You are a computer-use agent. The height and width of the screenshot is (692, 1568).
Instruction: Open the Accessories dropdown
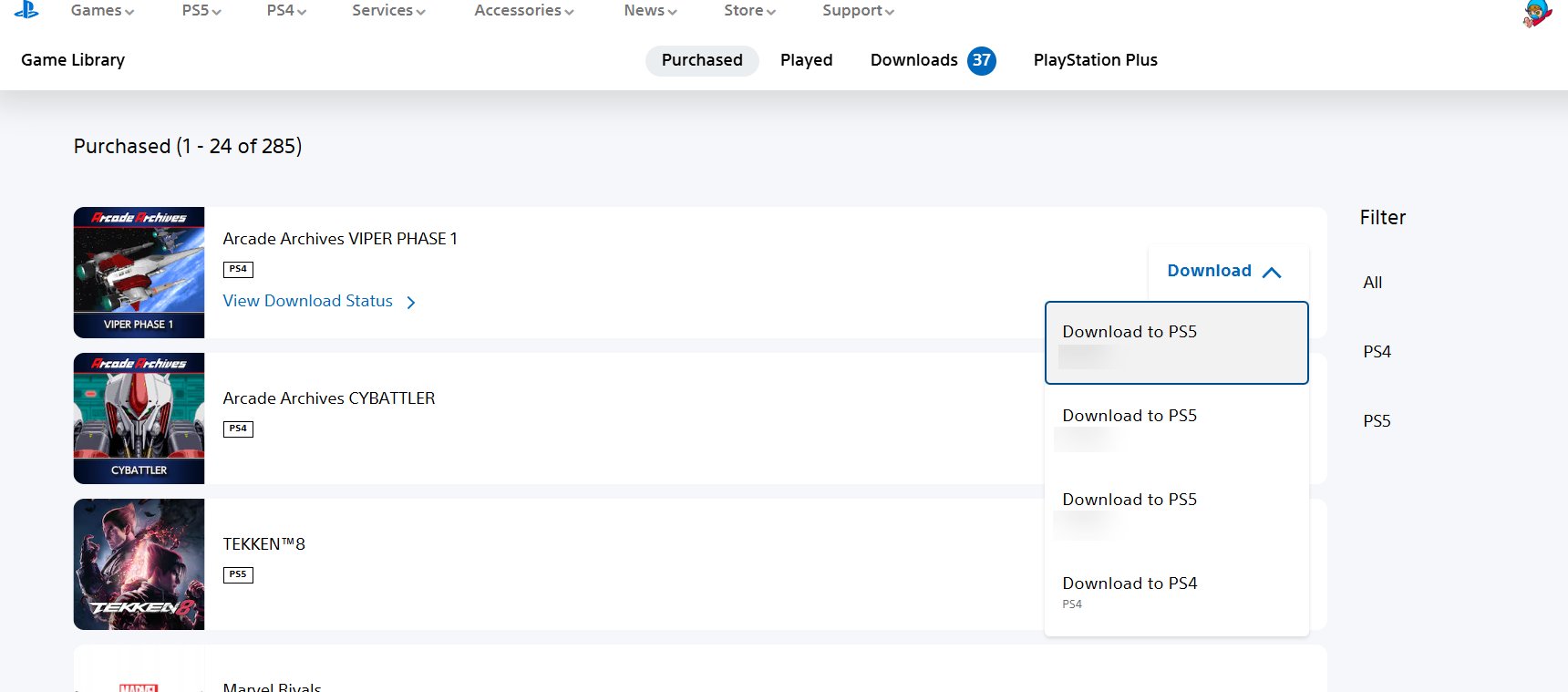524,11
